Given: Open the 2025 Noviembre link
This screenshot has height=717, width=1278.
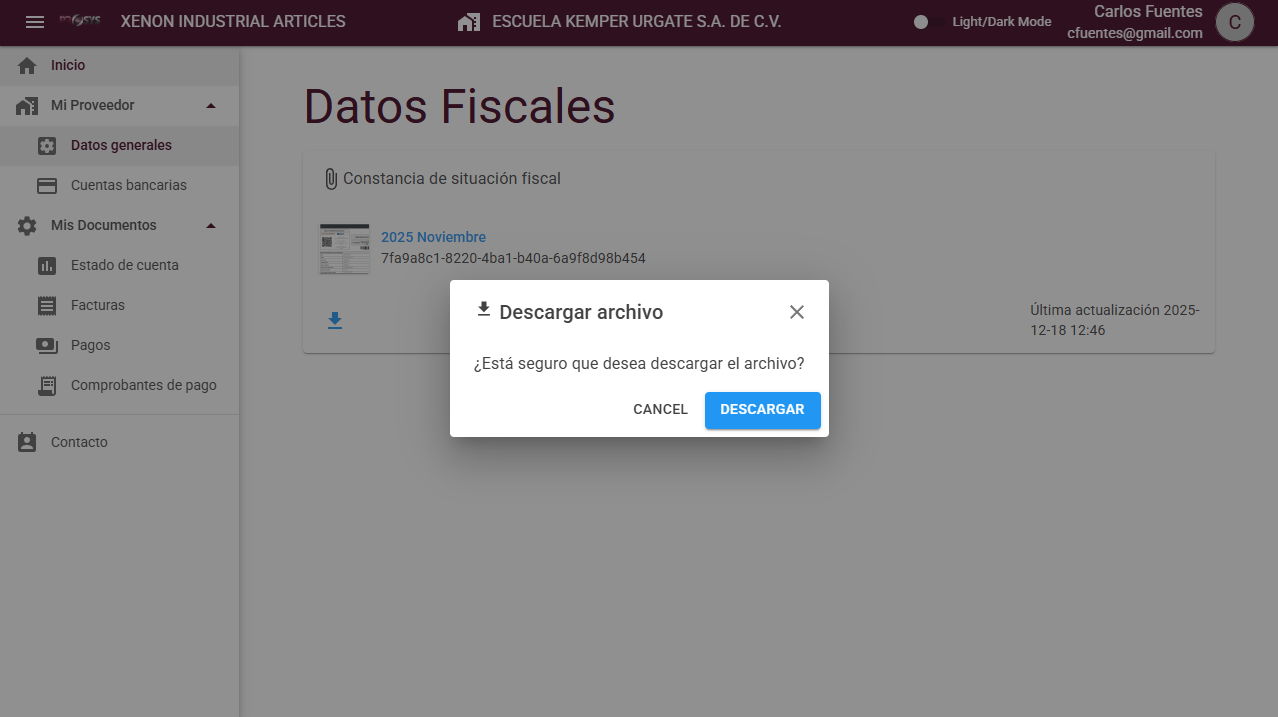Looking at the screenshot, I should click(433, 237).
